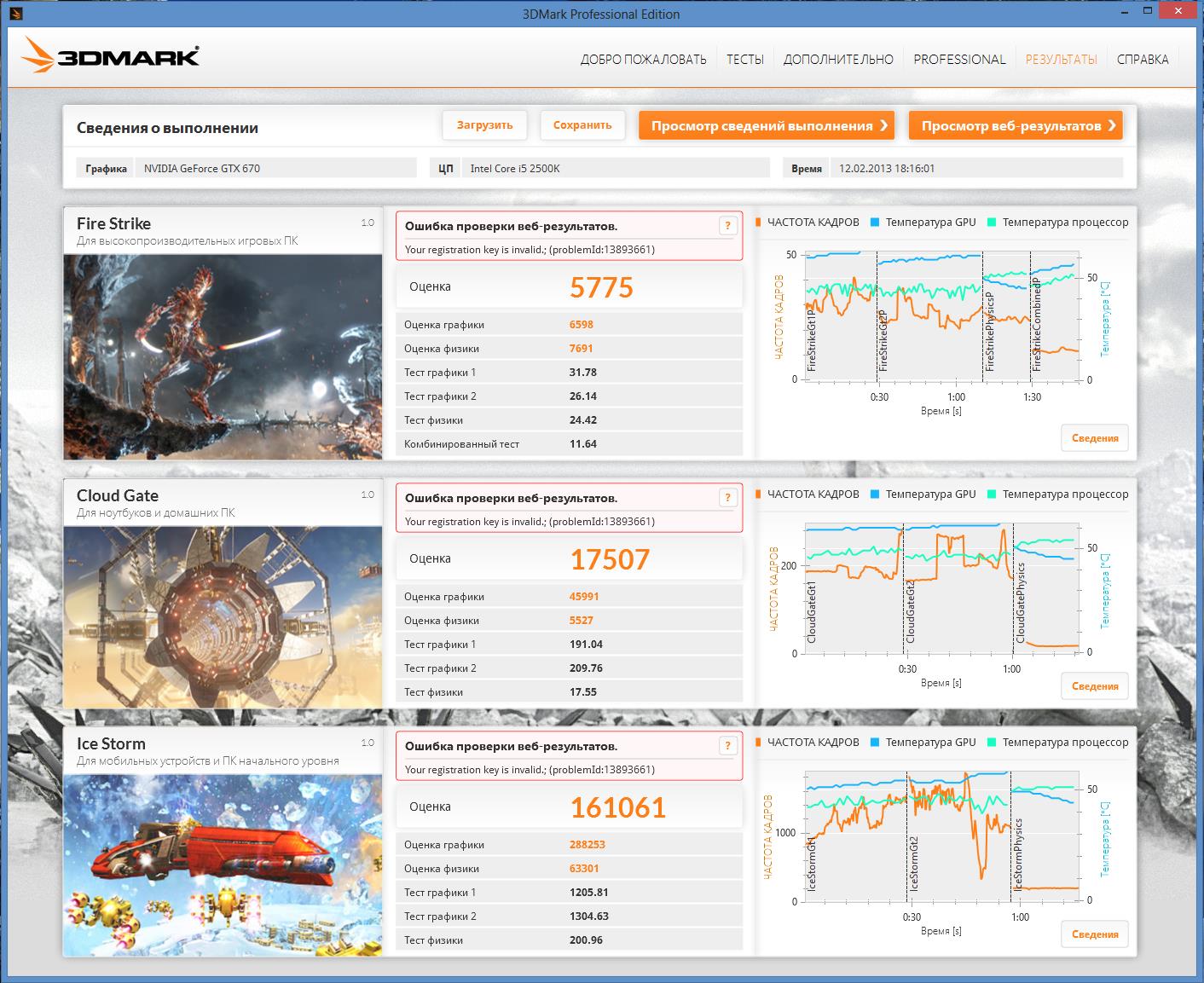Click the help question mark in Fire Strike error
Image resolution: width=1204 pixels, height=983 pixels.
click(x=727, y=226)
